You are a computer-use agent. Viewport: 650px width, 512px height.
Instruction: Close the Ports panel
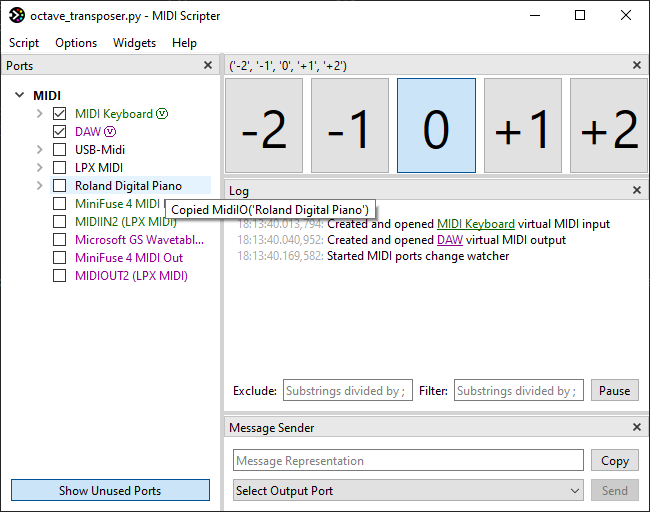[x=208, y=66]
